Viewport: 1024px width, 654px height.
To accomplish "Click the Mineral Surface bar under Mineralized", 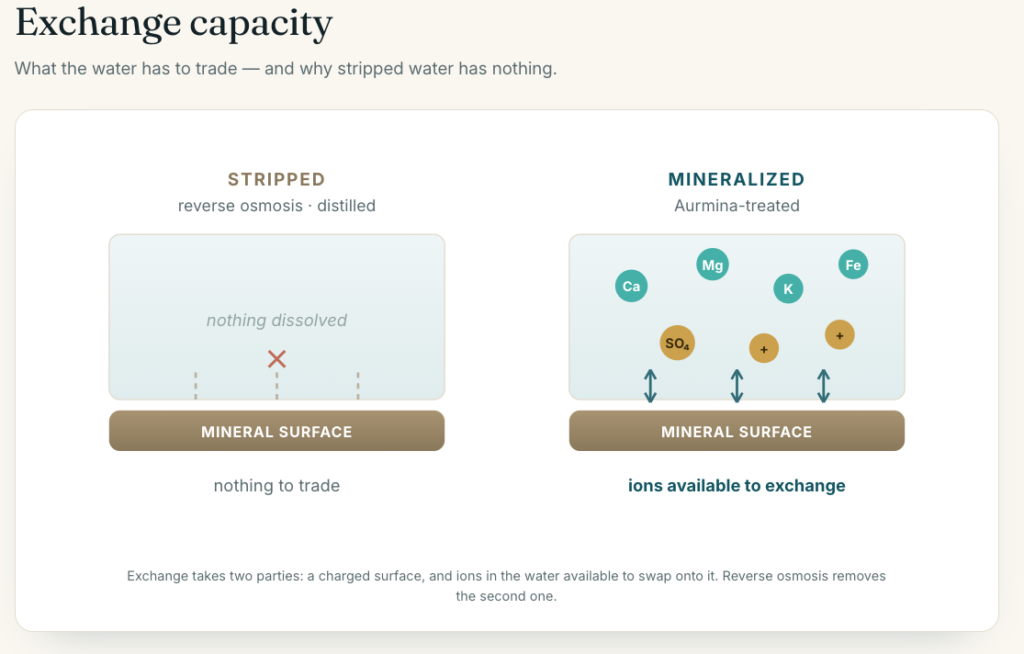I will (737, 431).
